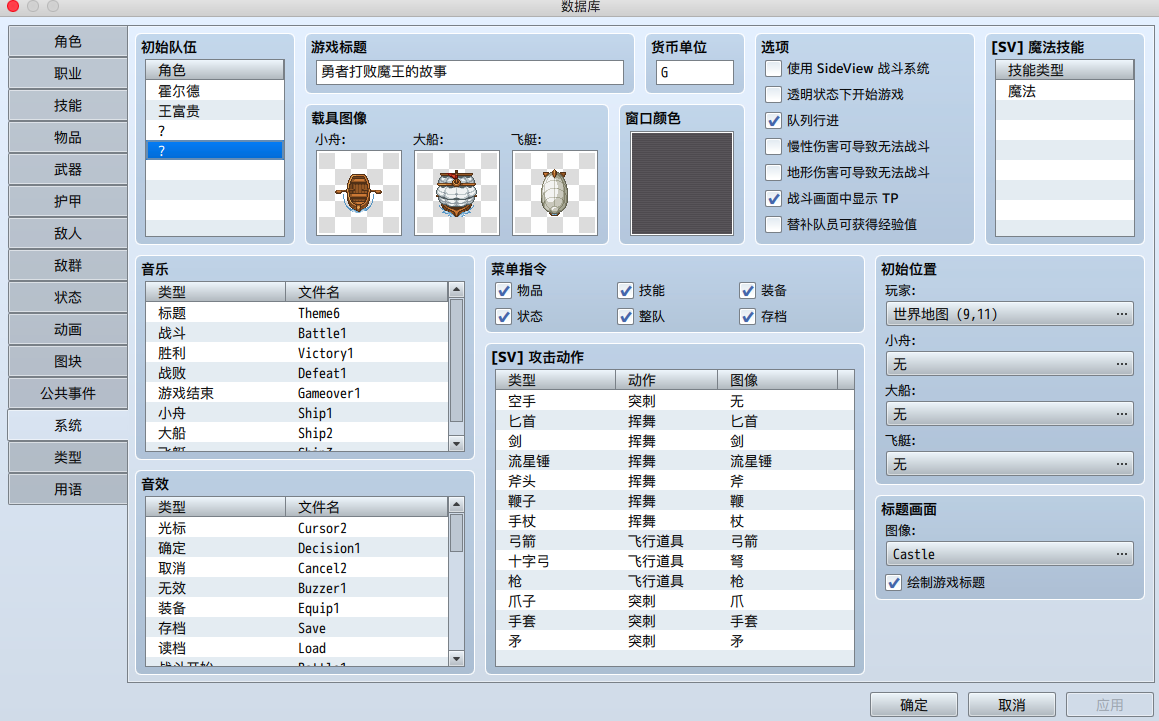1159x721 pixels.
Task: Click the 窗口颜色 color preview box
Action: (681, 184)
